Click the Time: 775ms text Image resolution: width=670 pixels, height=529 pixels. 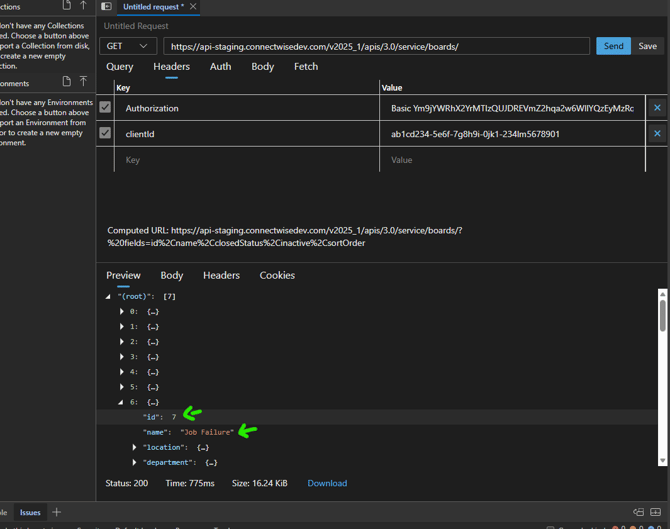click(x=190, y=483)
